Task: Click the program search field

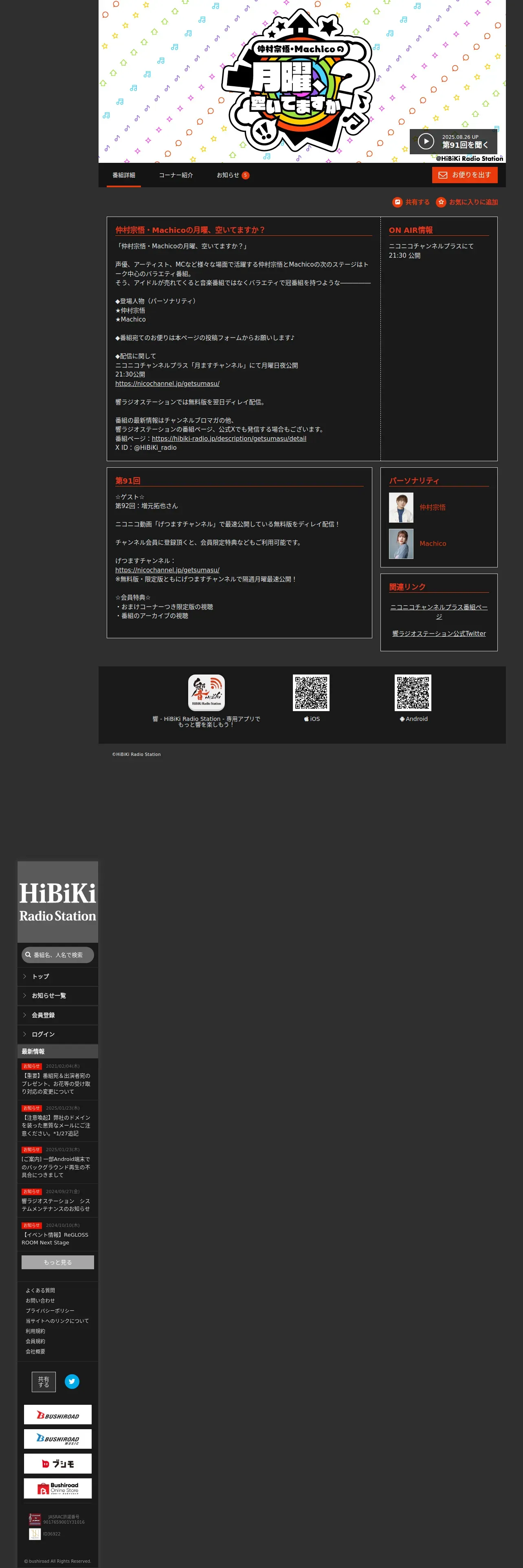Action: coord(58,955)
